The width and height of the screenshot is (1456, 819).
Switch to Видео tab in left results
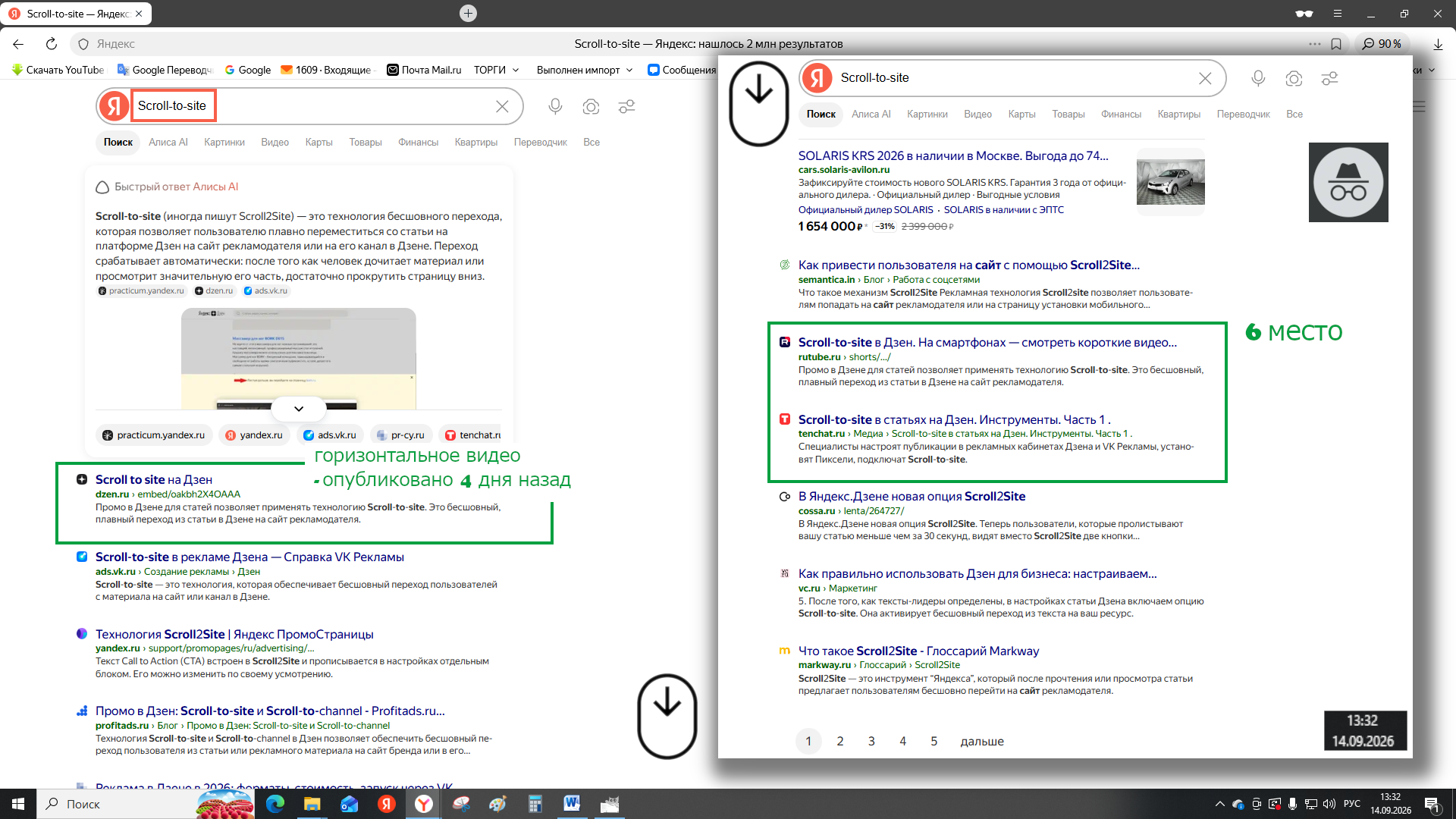pyautogui.click(x=275, y=143)
